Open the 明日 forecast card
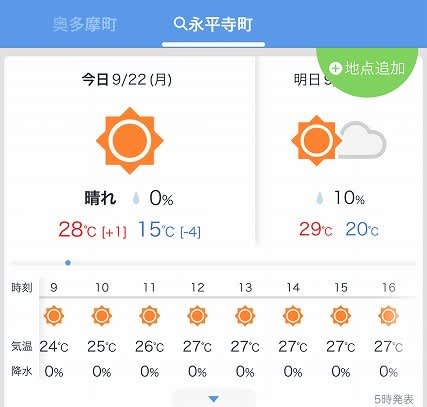 click(x=339, y=152)
